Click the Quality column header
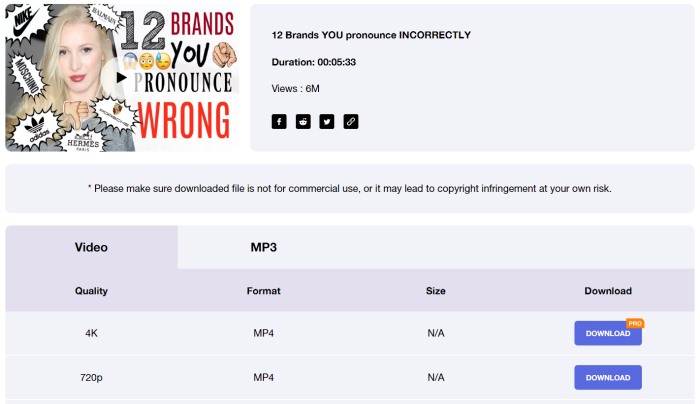 click(91, 291)
